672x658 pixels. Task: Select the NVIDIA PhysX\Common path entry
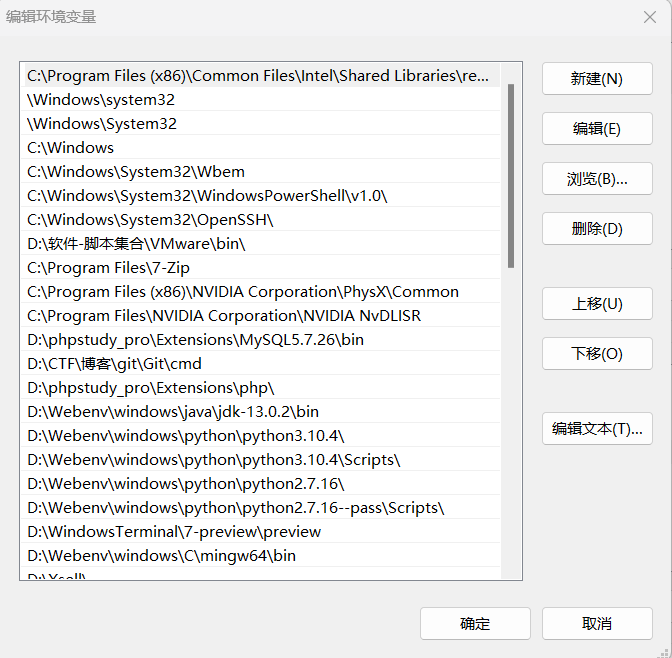243,292
